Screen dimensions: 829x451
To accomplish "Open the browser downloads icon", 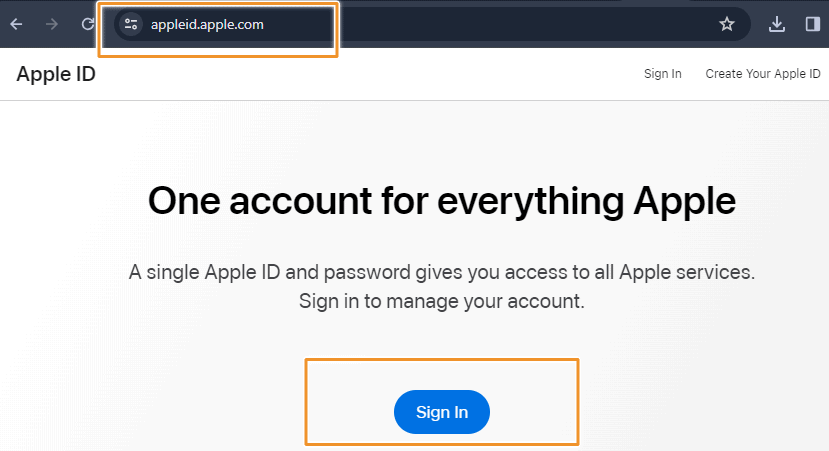I will (777, 24).
